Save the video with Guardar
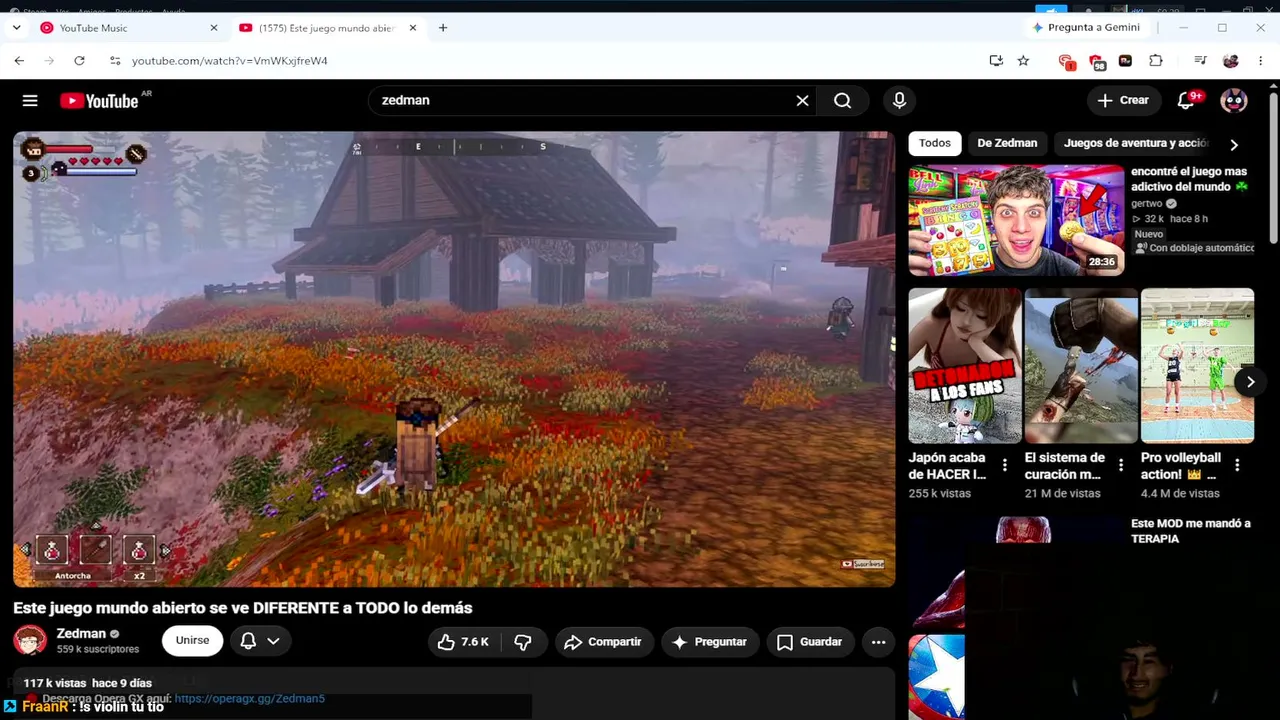1280x720 pixels. point(810,642)
